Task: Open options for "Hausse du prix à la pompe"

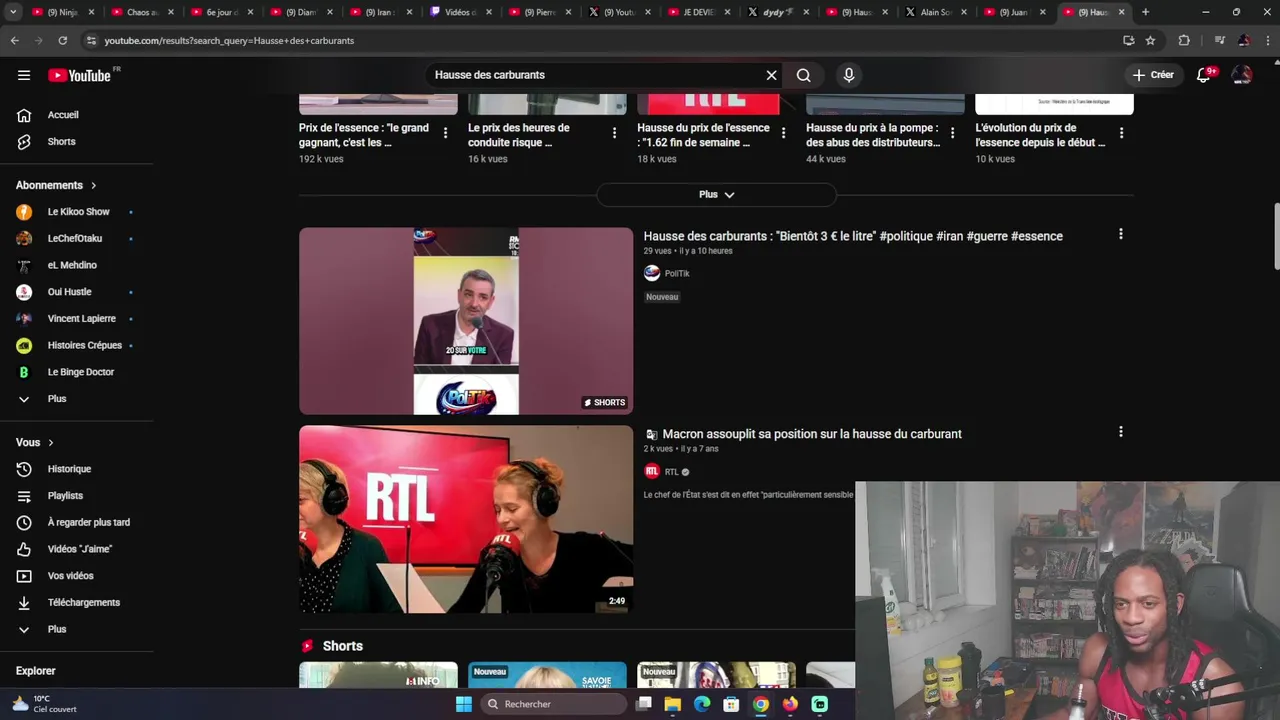Action: point(952,133)
